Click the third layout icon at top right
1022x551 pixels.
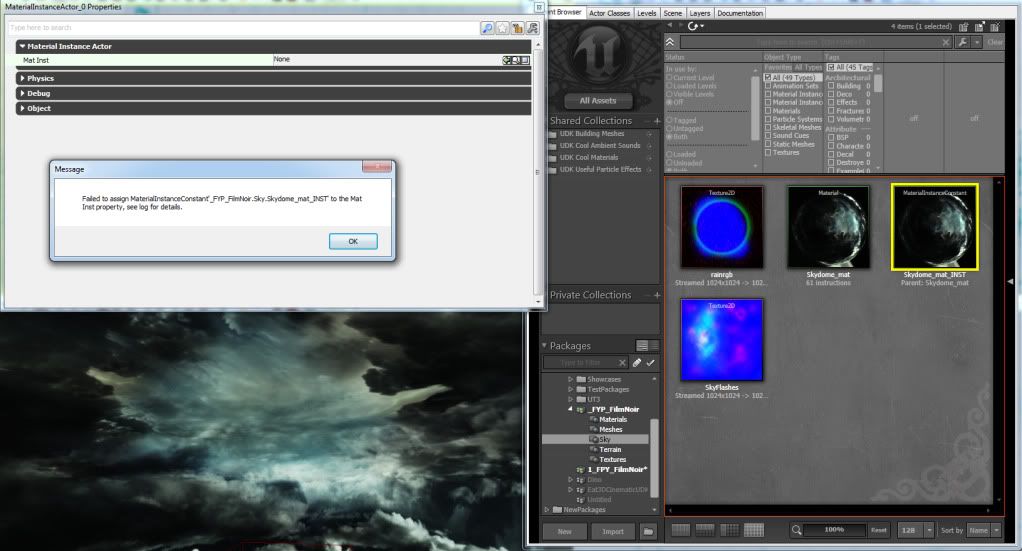tap(995, 27)
